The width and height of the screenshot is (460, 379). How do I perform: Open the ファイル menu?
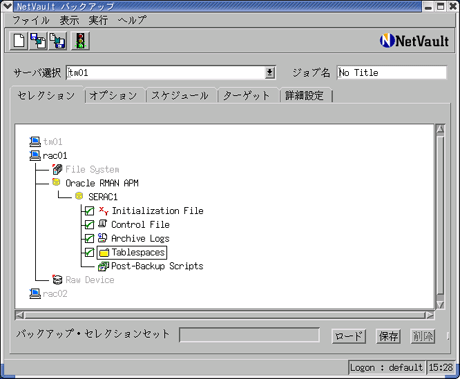31,20
